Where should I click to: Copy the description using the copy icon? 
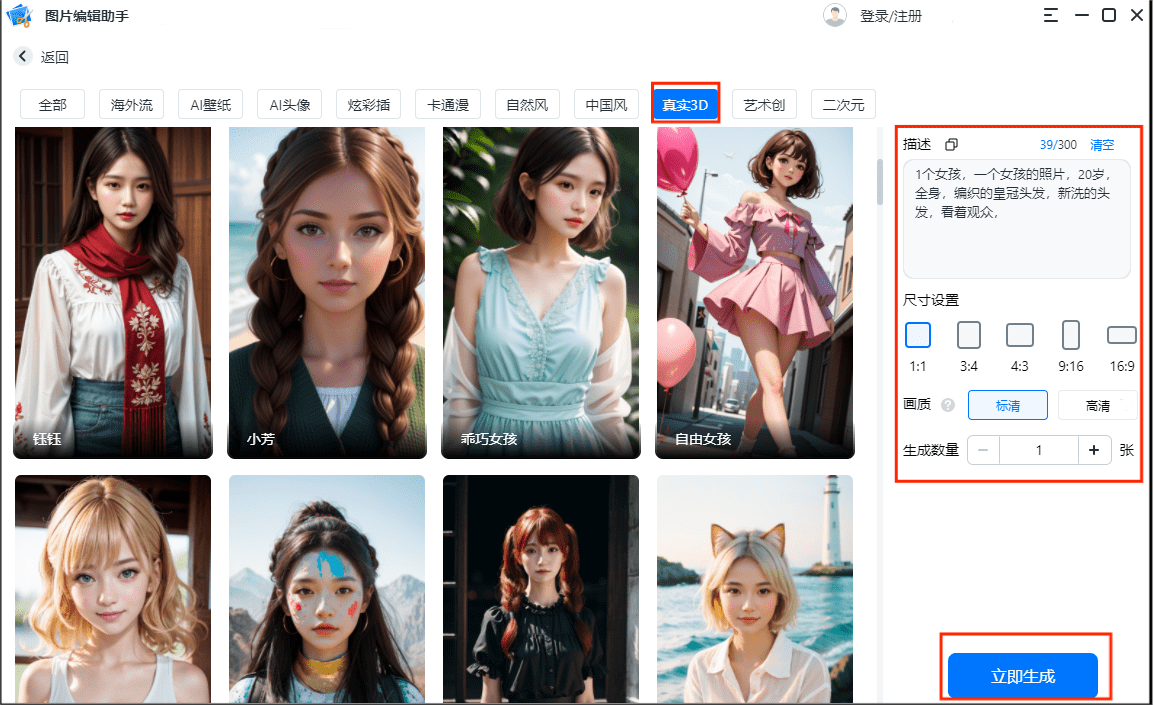coord(951,145)
